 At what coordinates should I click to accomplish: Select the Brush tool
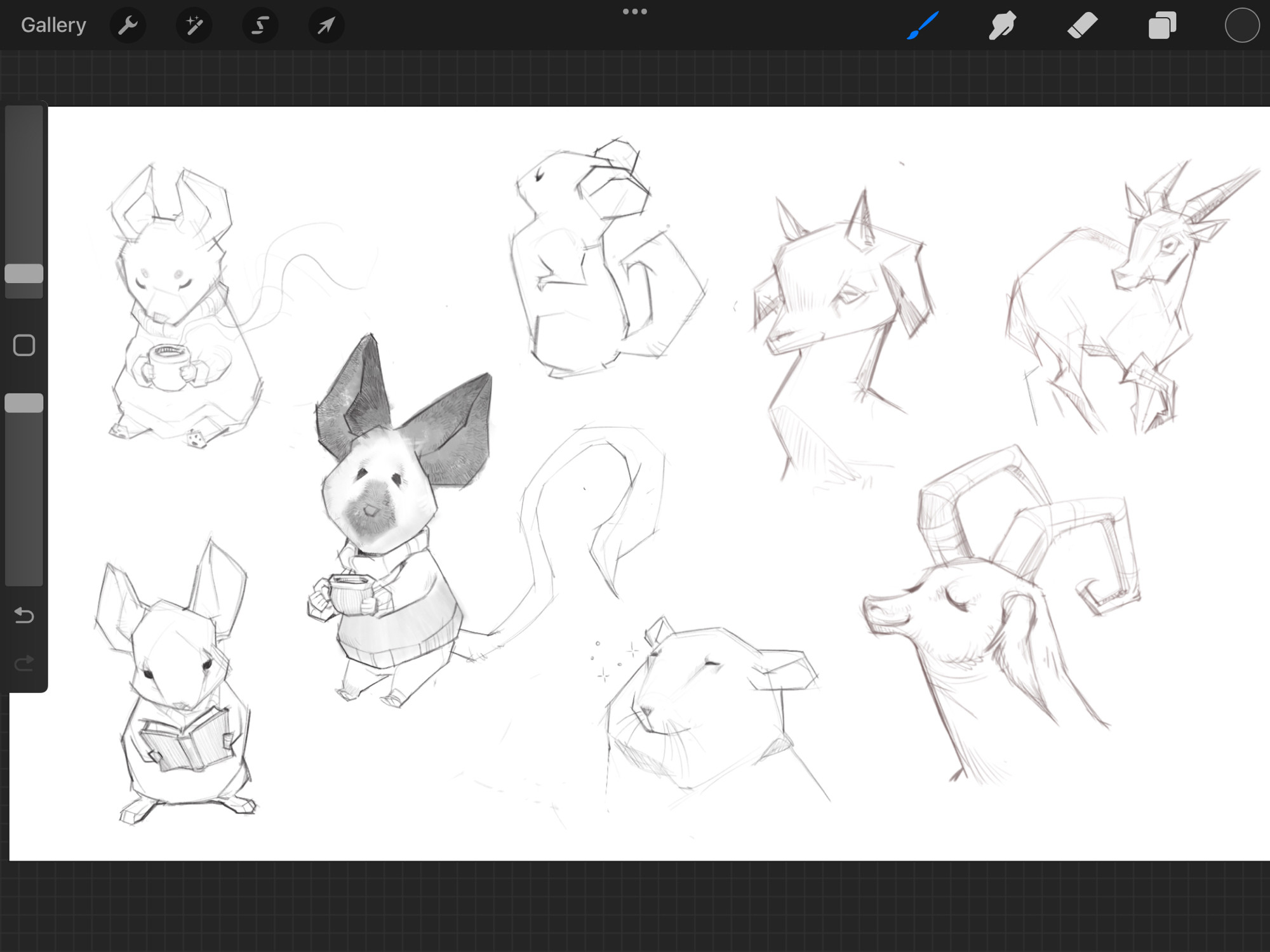point(923,25)
